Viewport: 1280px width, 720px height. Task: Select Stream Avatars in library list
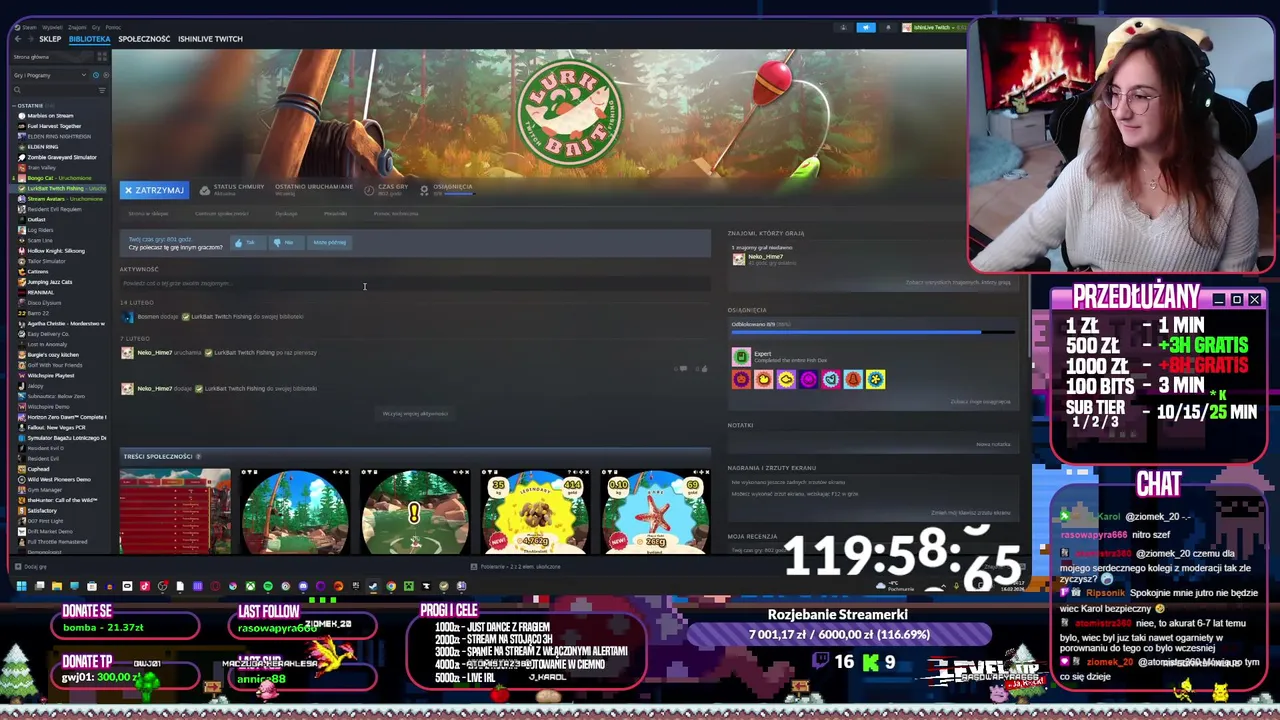[x=64, y=199]
